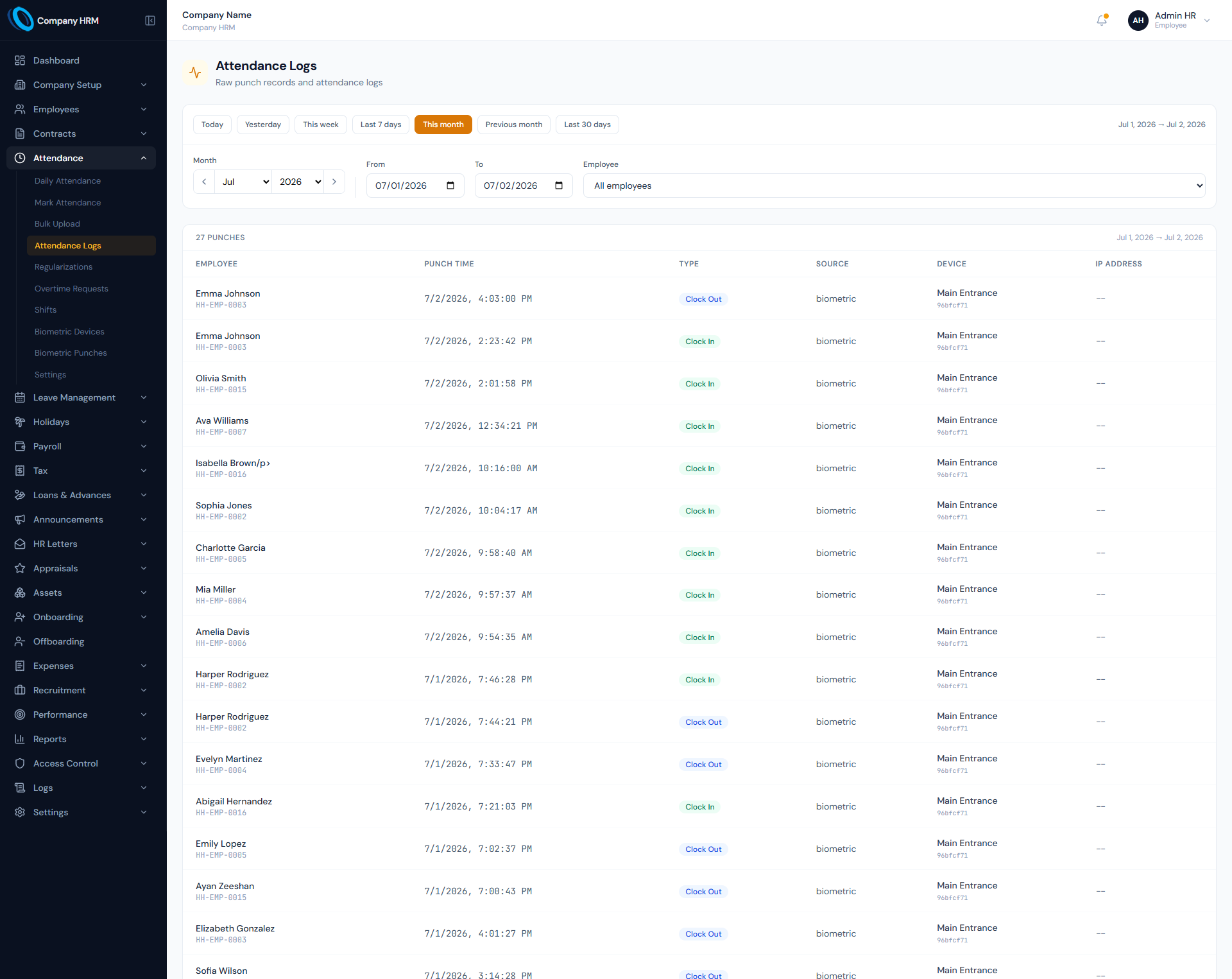Filter logs by Yesterday
Image resolution: width=1232 pixels, height=979 pixels.
pyautogui.click(x=263, y=125)
